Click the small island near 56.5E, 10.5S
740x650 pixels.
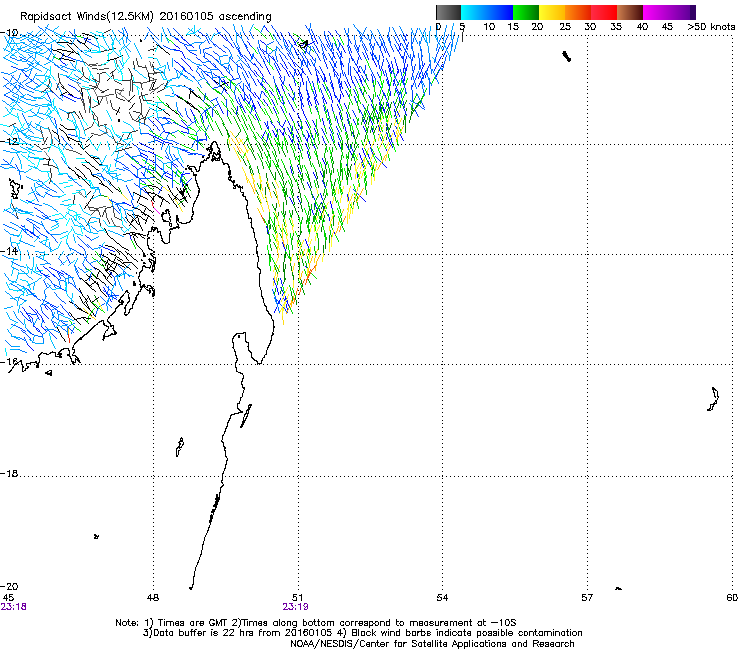567,57
